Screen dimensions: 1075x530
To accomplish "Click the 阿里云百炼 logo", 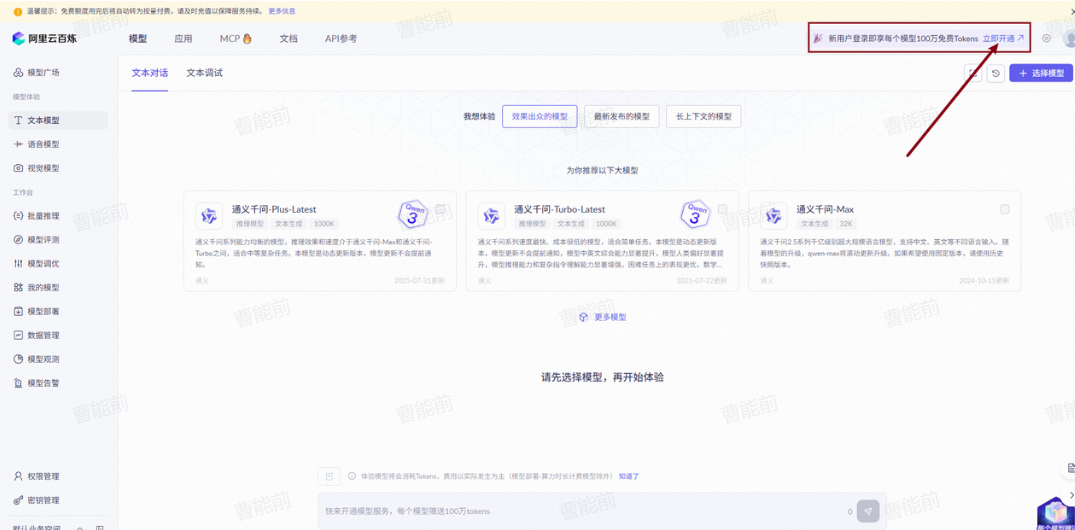I will (45, 39).
